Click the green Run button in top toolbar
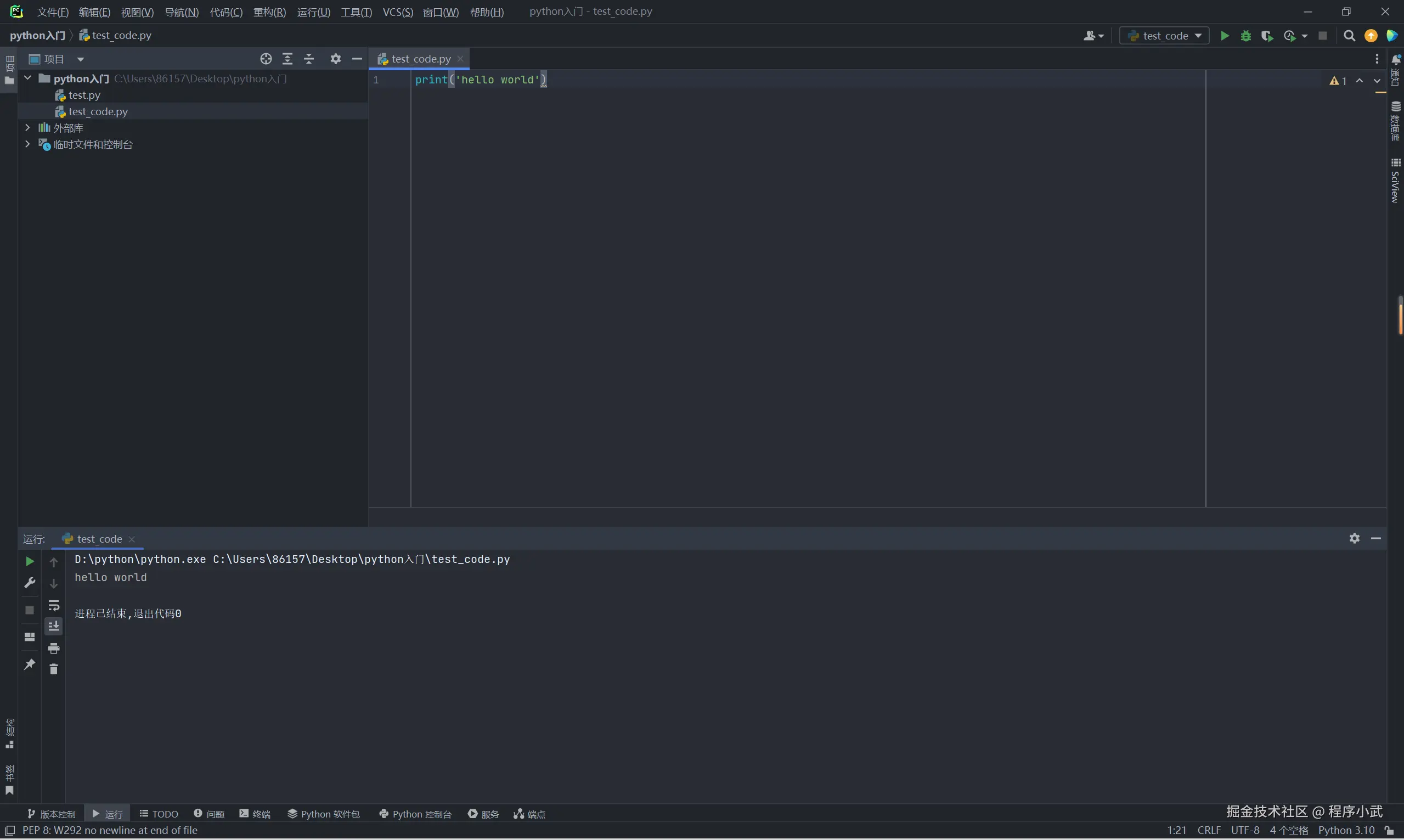1404x840 pixels. click(x=1224, y=36)
